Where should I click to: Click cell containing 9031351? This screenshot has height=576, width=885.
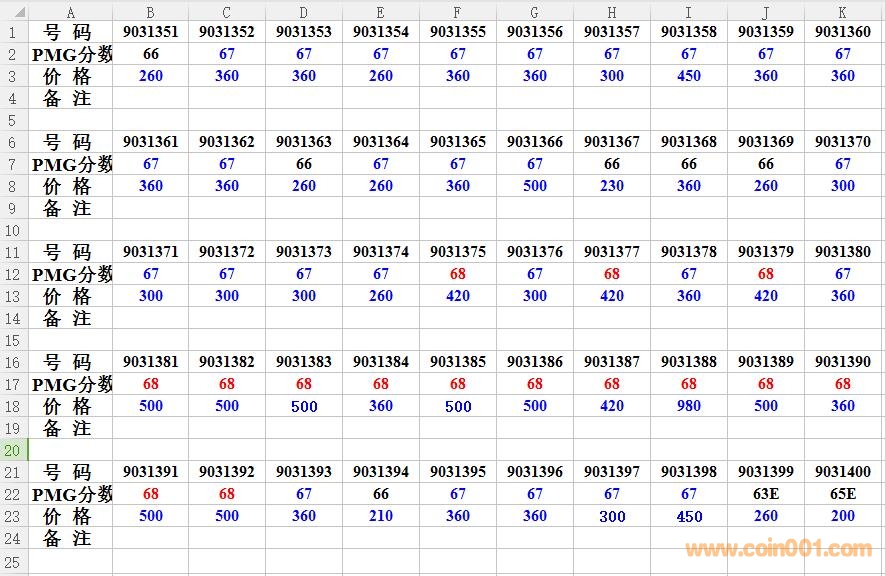tap(150, 32)
